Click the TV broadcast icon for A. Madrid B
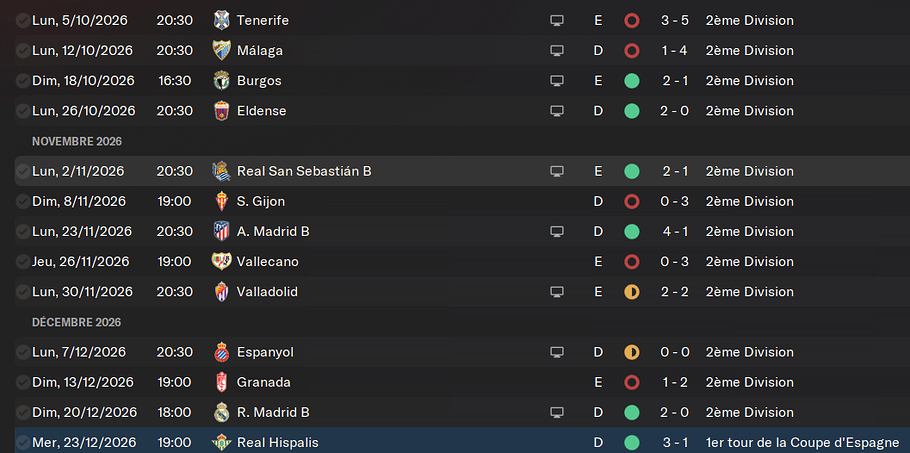Screen dimensions: 910x453 point(557,231)
